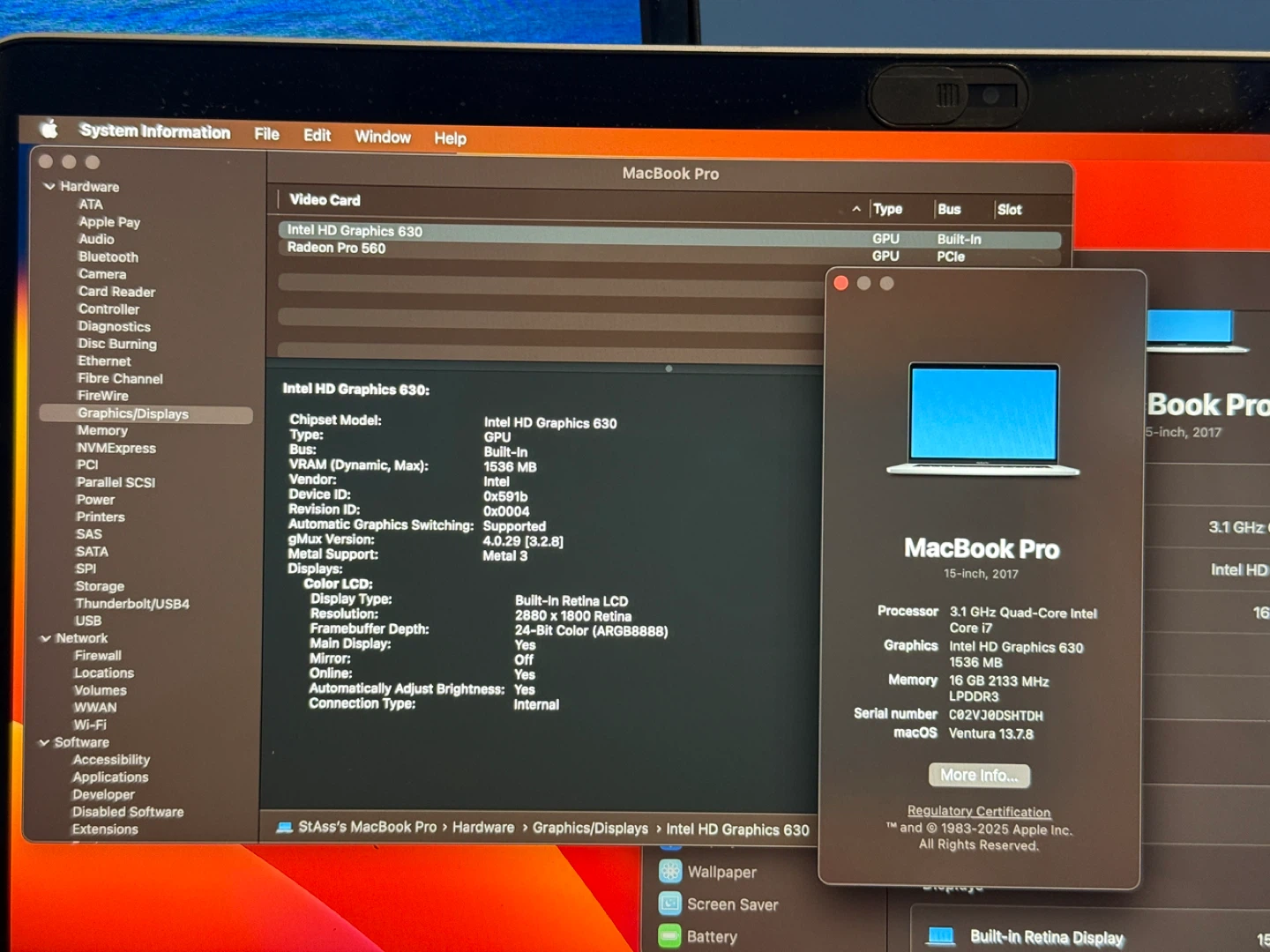Select PCI in the sidebar
Screen dimensions: 1270x952
coord(87,465)
